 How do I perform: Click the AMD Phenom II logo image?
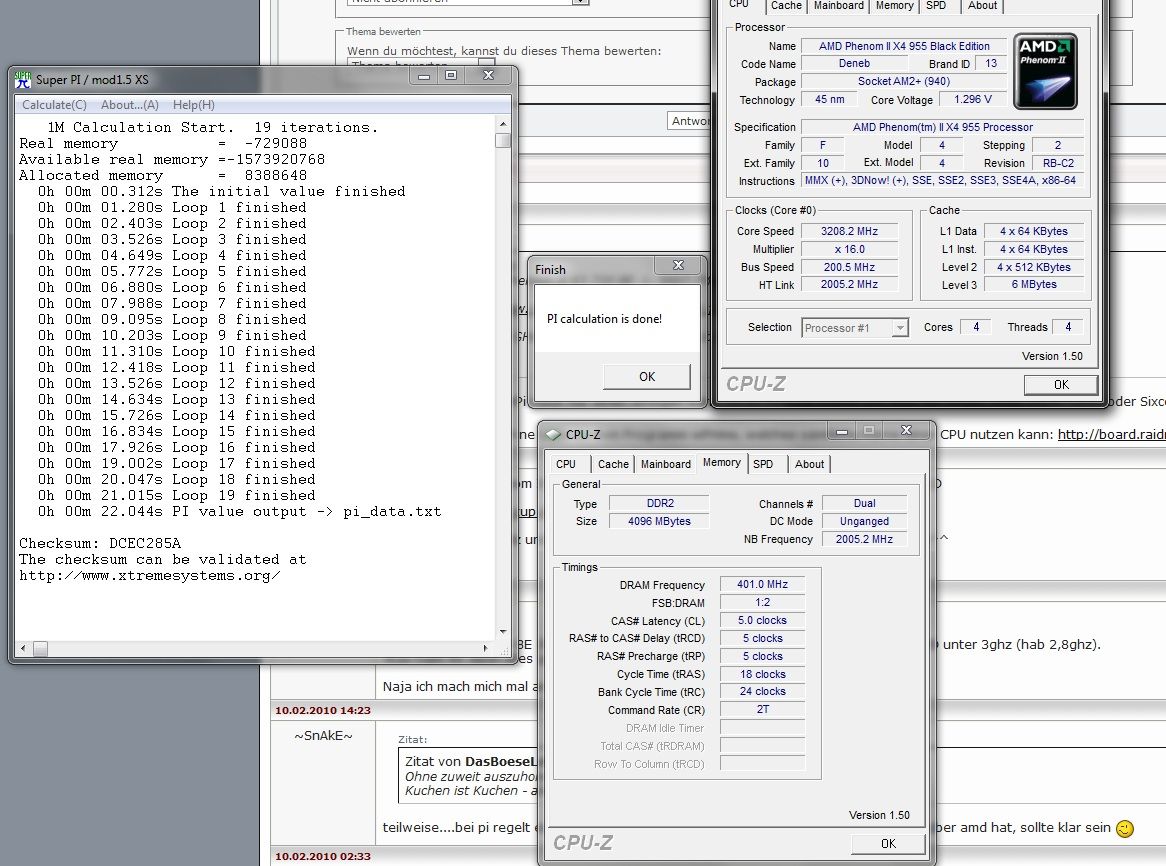tap(1045, 71)
